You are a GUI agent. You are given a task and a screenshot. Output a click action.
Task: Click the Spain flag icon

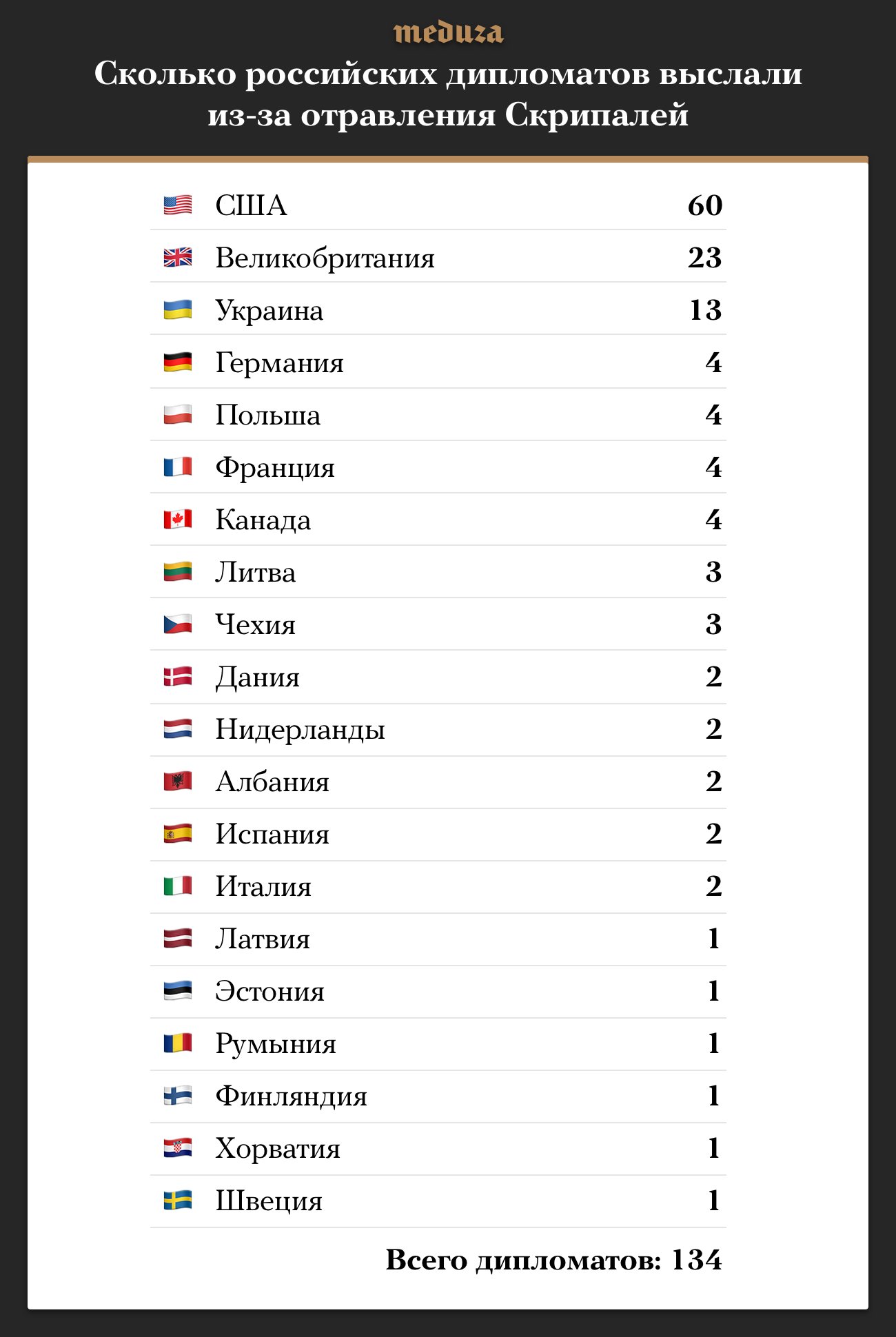click(178, 834)
